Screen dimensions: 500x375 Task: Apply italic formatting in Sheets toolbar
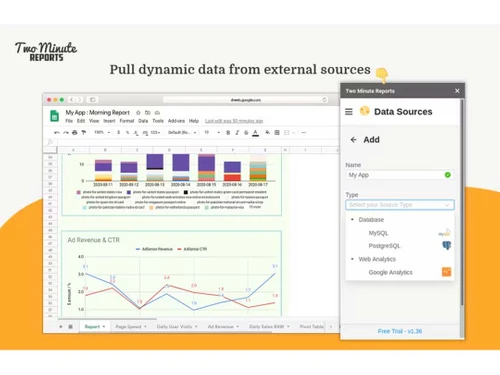[237, 133]
